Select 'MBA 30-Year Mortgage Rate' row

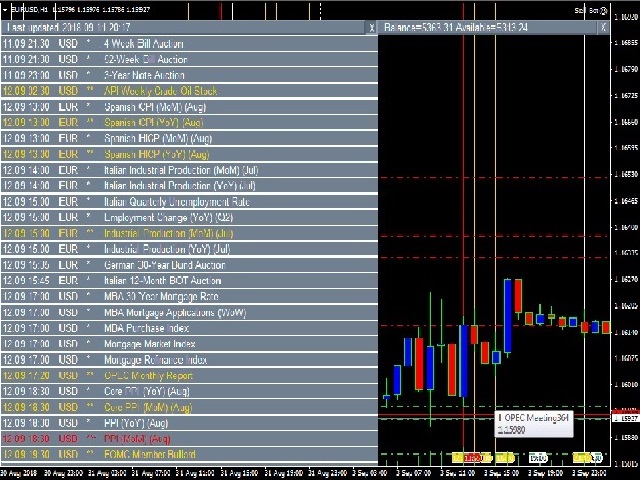(x=189, y=296)
